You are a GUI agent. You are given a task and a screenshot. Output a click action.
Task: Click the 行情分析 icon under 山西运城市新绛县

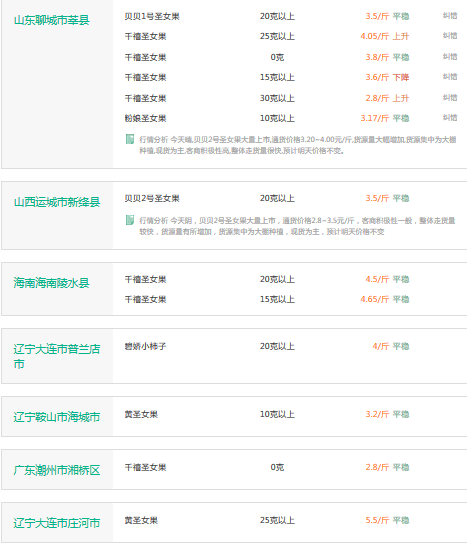point(130,220)
